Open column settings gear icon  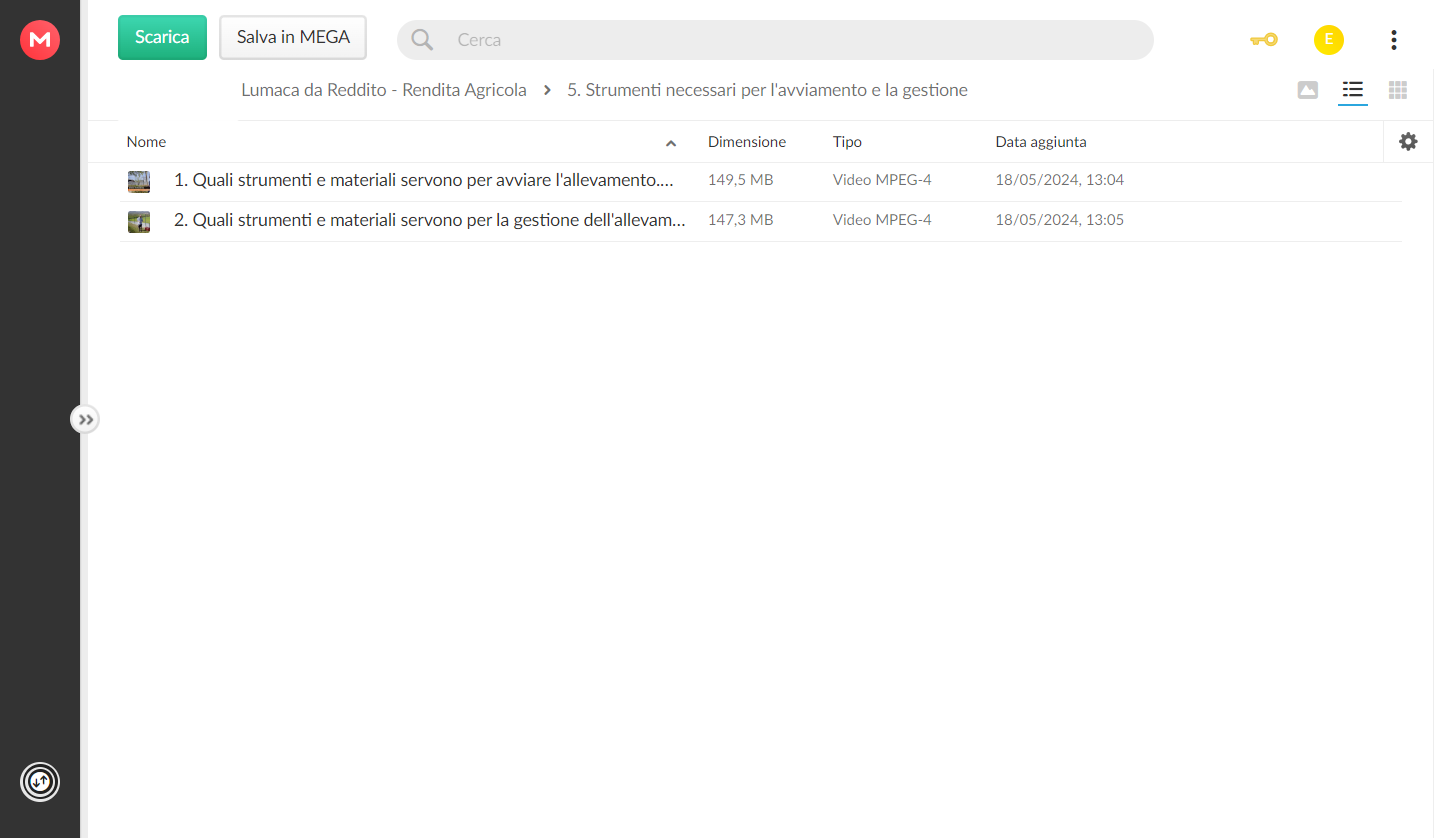1408,142
